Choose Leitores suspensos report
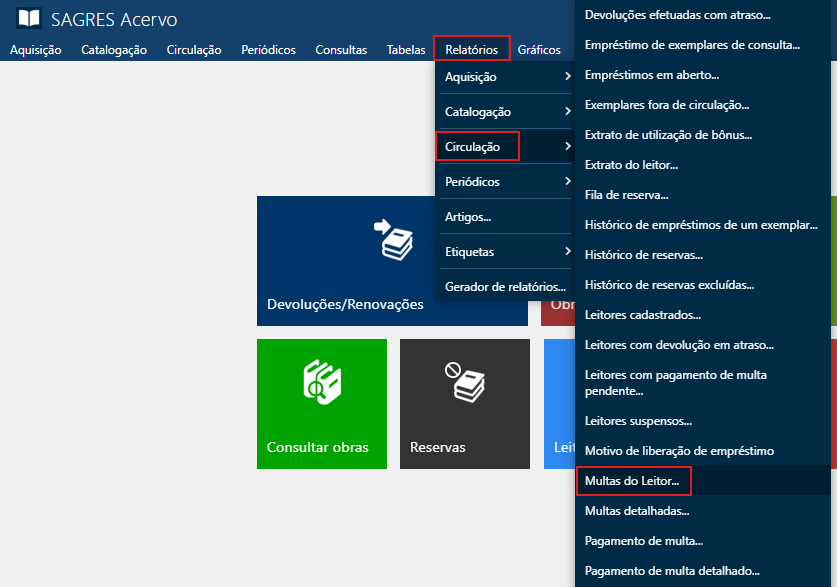The height and width of the screenshot is (587, 837). [638, 421]
